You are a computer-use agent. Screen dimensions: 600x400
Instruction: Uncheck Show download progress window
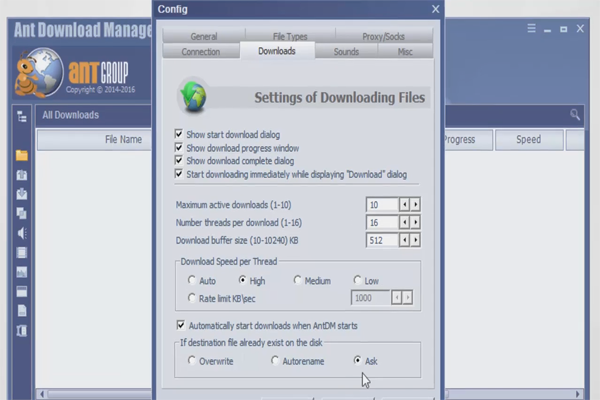click(x=179, y=147)
